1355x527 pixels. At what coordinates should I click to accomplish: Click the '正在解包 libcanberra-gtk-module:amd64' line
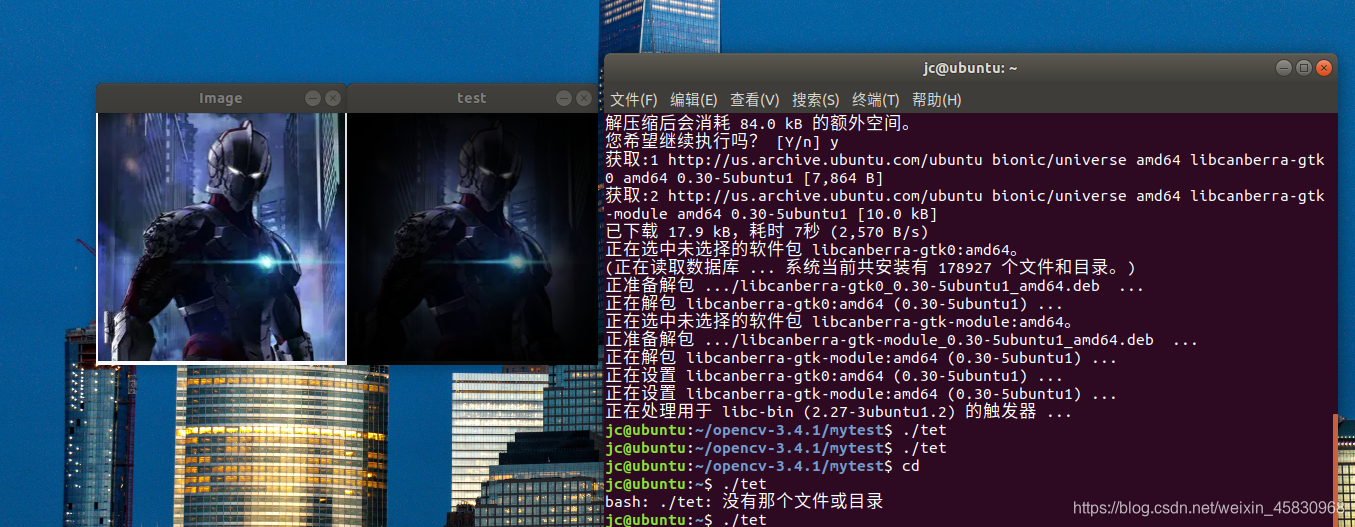click(862, 358)
